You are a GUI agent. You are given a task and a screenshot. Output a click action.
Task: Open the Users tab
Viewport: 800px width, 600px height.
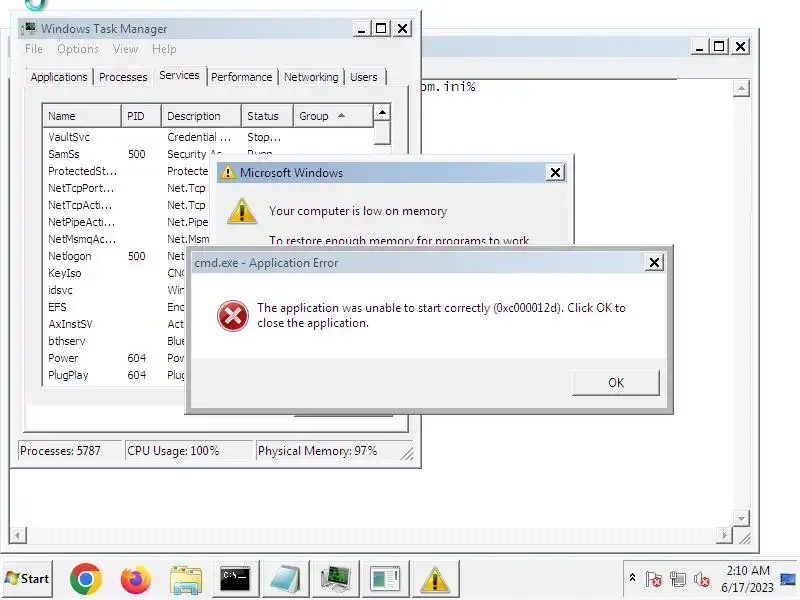tap(364, 77)
